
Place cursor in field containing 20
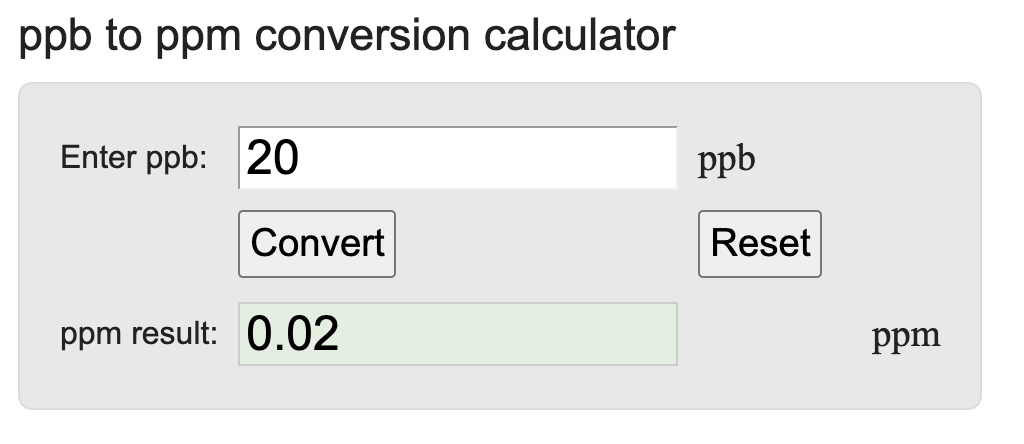tap(457, 158)
